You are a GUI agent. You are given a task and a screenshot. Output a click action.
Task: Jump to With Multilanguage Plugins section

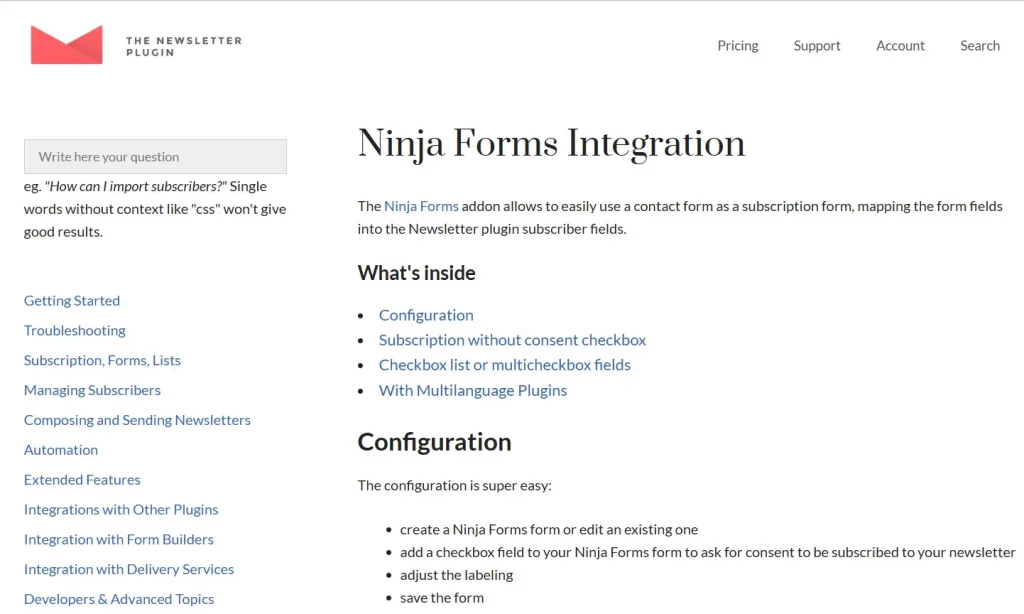473,391
